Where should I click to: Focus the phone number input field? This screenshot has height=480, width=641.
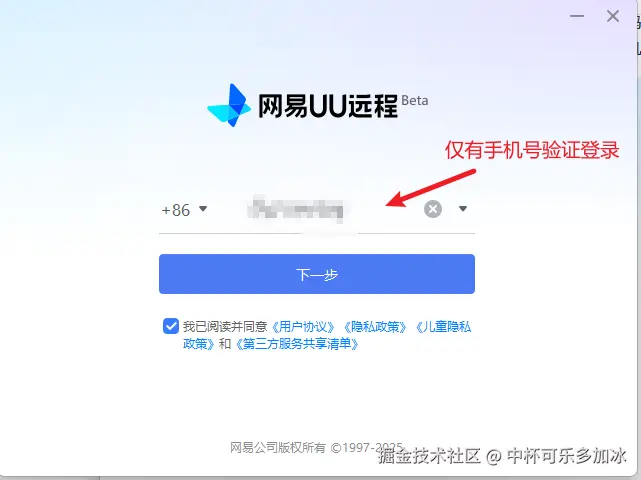pos(317,210)
